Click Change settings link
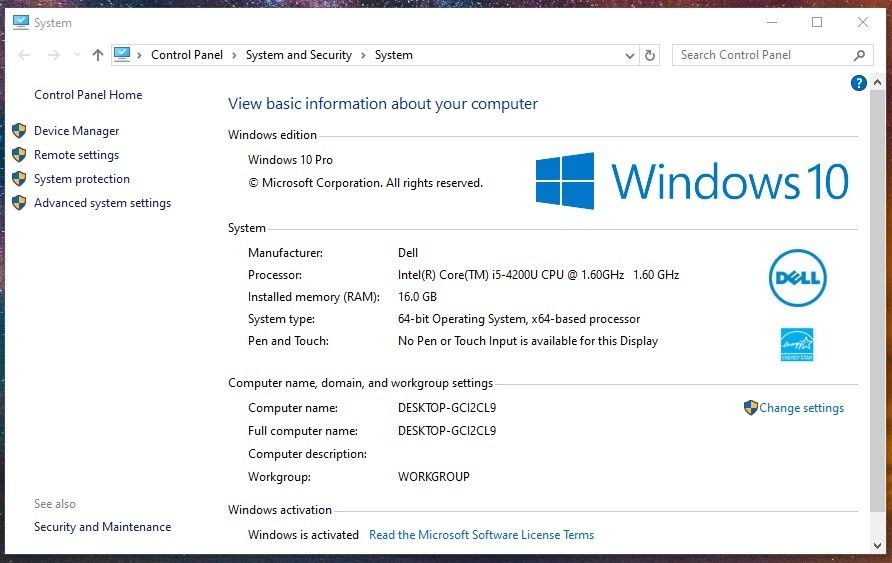 [x=802, y=408]
